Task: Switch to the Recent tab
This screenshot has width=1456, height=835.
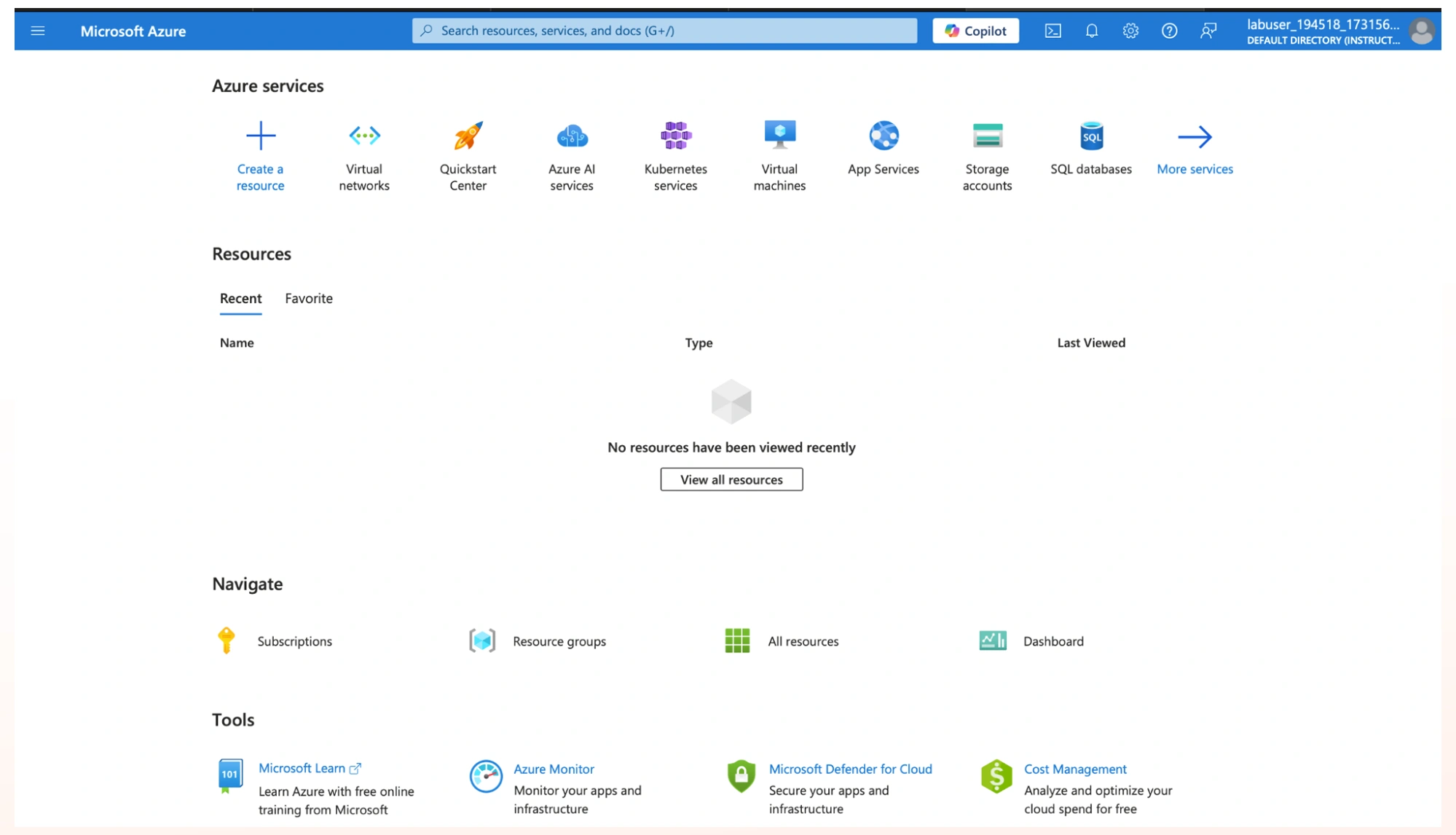Action: tap(240, 298)
